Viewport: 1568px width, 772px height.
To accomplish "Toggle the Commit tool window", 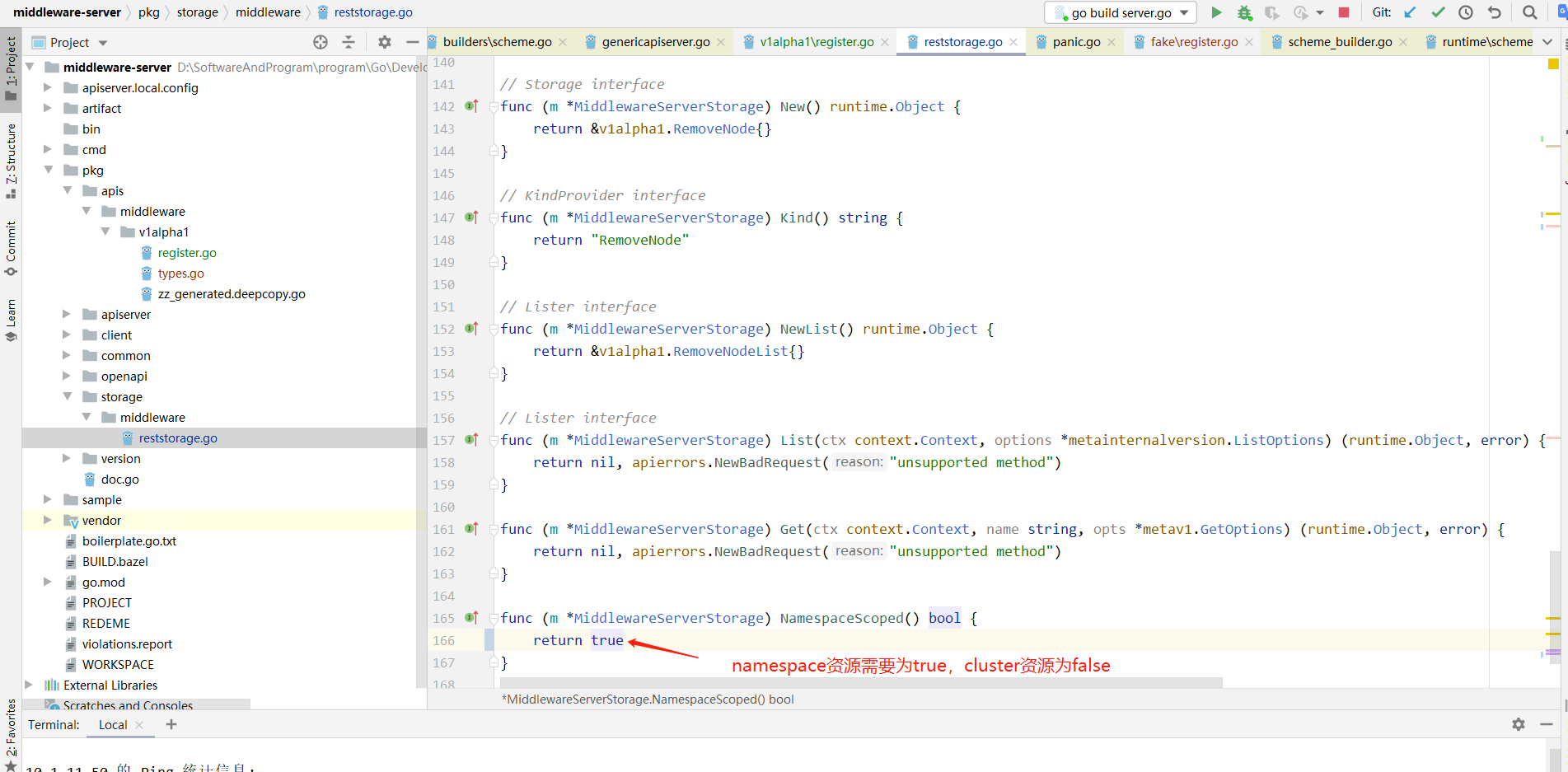I will click(x=11, y=249).
